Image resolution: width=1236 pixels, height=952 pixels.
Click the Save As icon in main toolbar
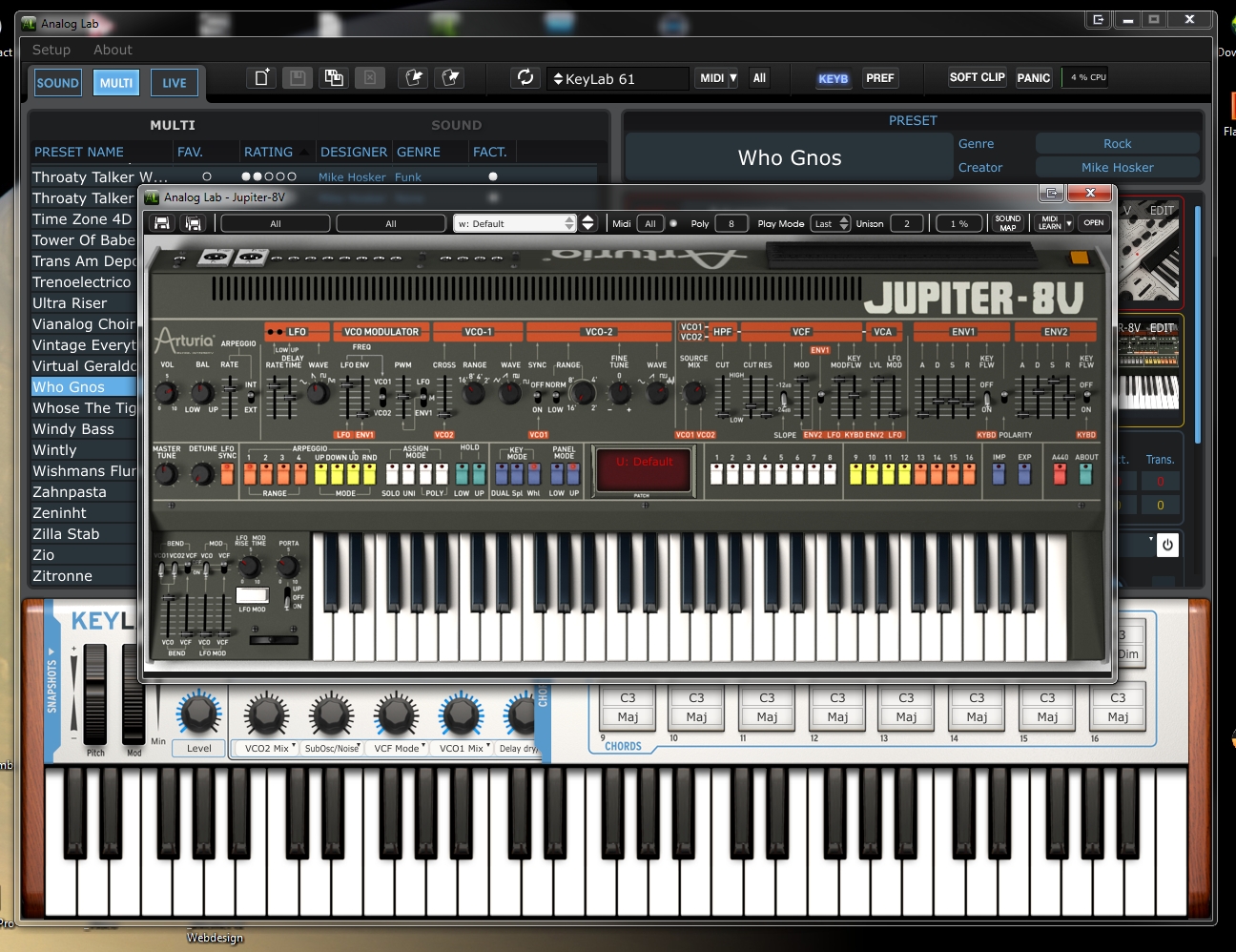click(334, 78)
